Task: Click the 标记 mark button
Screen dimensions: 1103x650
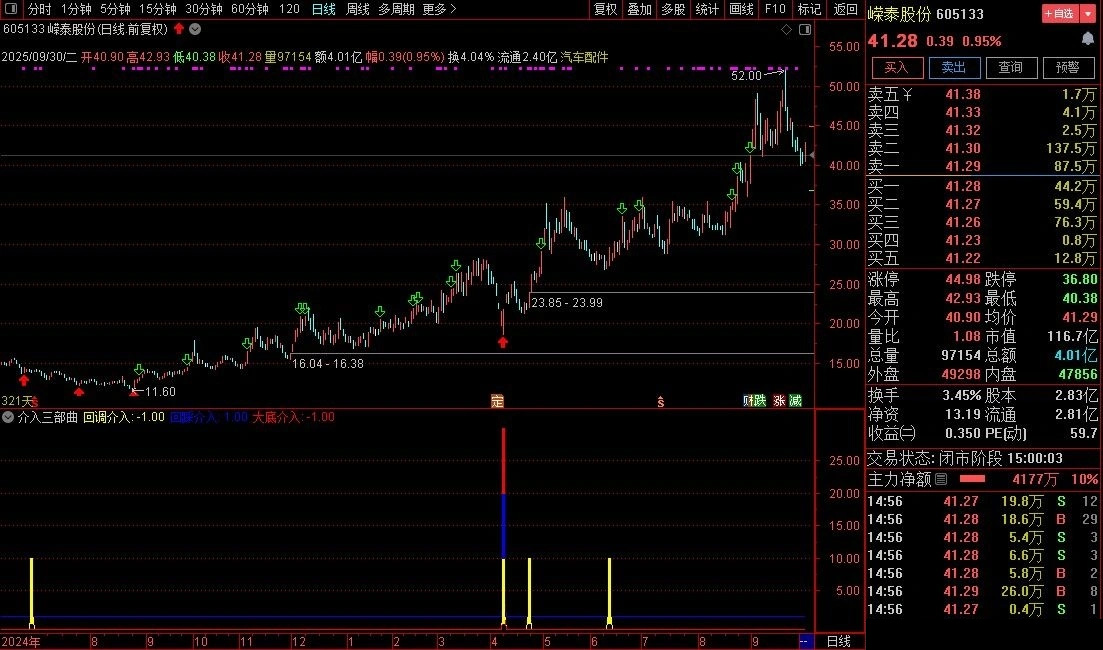Action: pos(809,9)
